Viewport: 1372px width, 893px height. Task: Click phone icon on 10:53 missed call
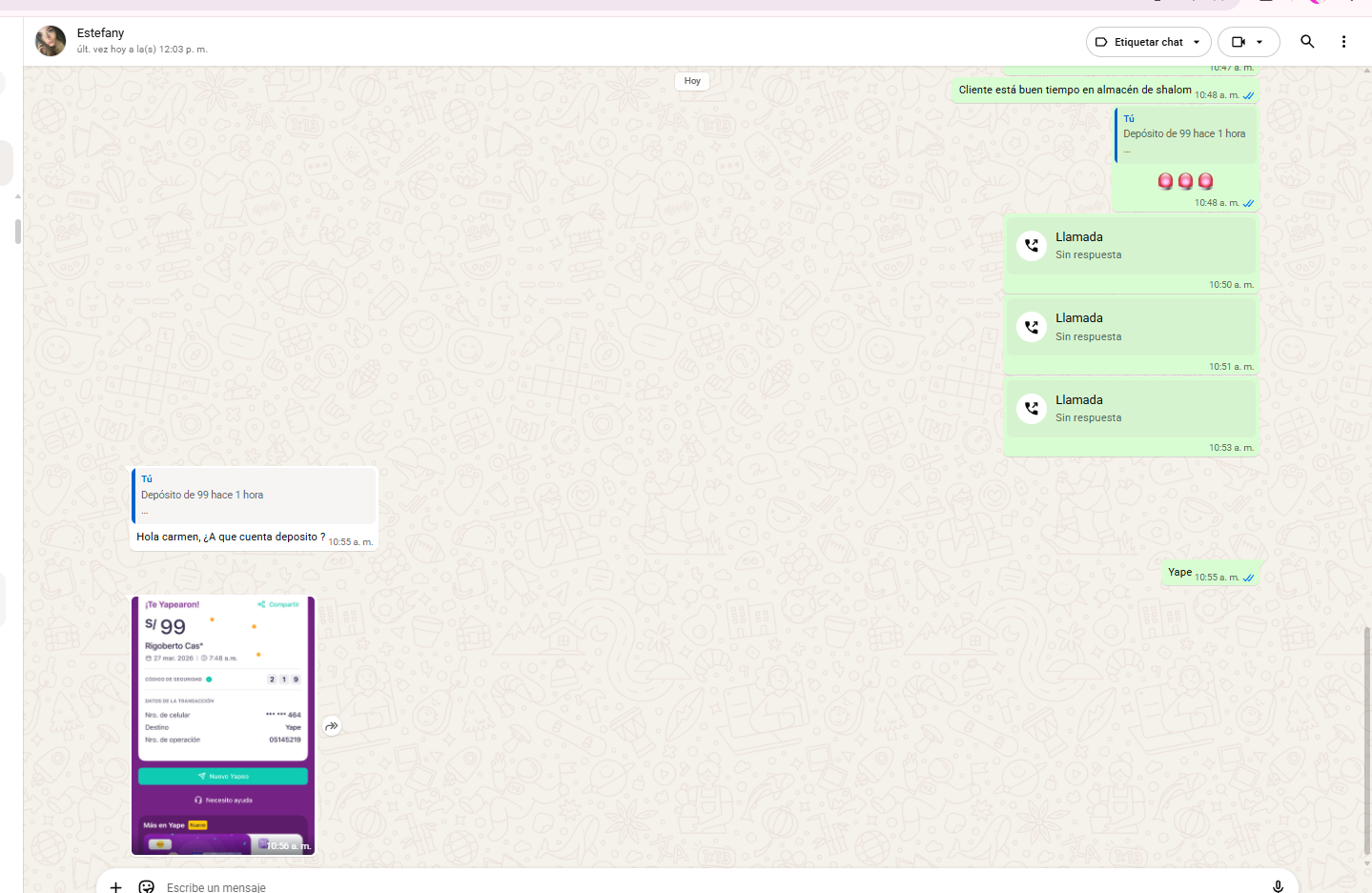pyautogui.click(x=1031, y=409)
